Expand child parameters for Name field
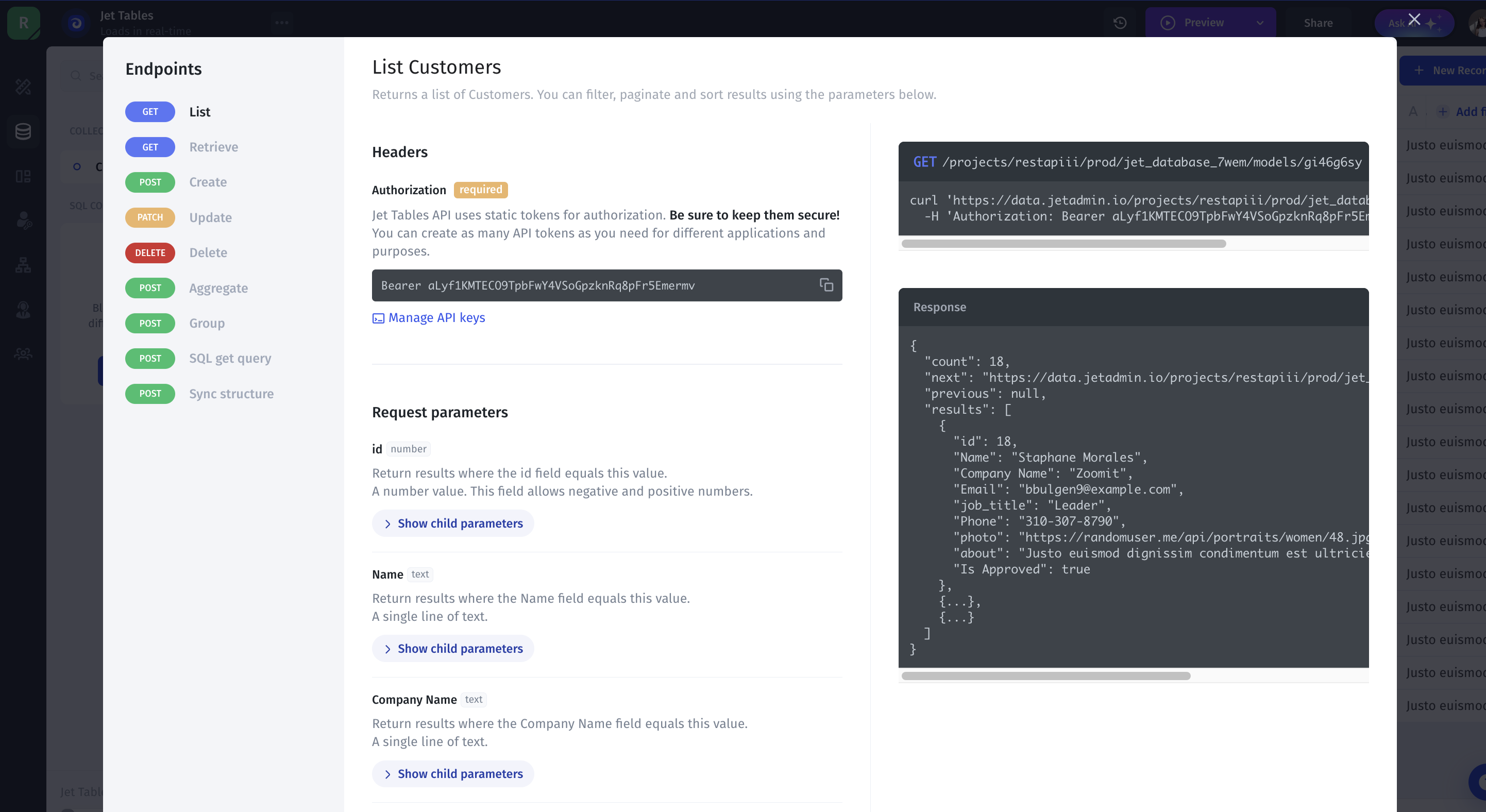This screenshot has width=1486, height=812. 453,648
